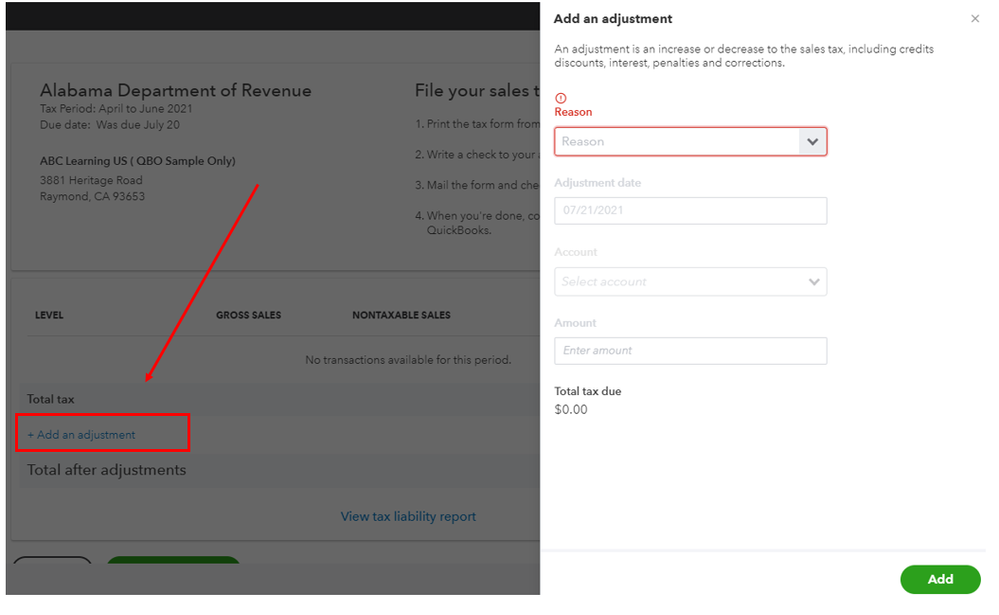Click the GROSS SALES column header
The width and height of the screenshot is (999, 615).
click(248, 315)
